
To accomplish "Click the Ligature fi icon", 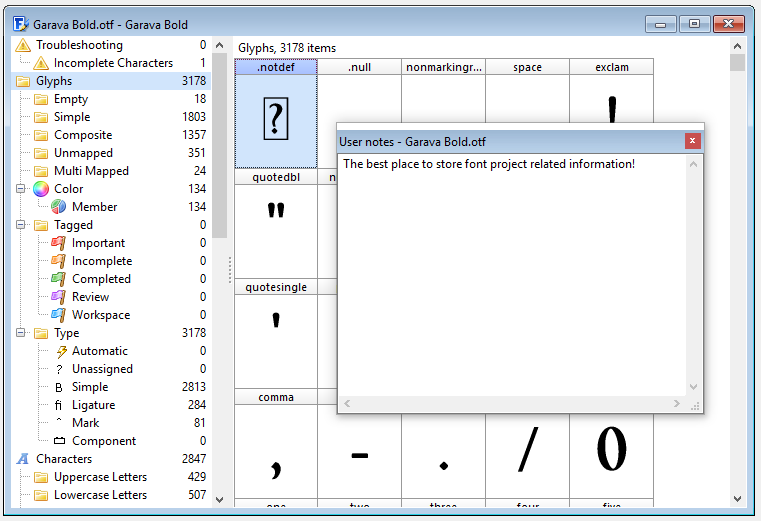I will (58, 405).
